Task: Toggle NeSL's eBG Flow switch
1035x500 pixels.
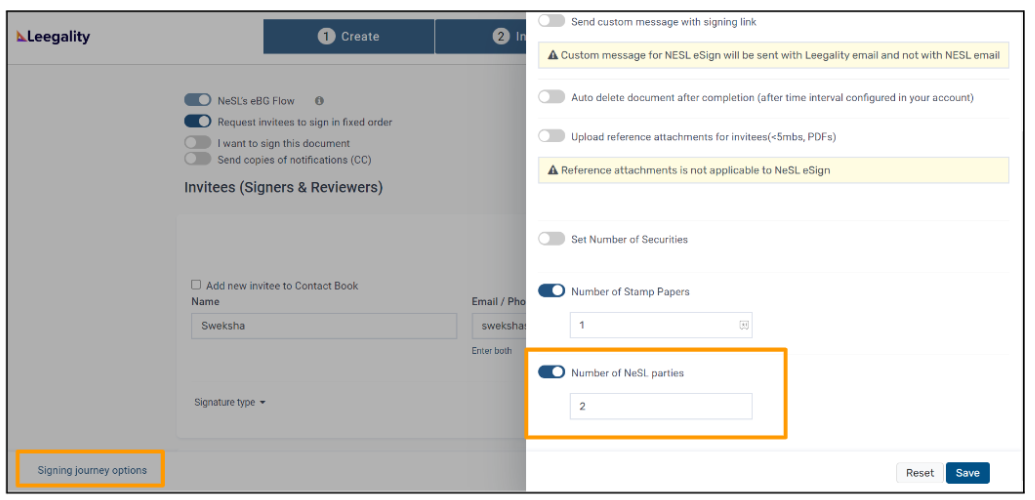Action: [x=197, y=100]
